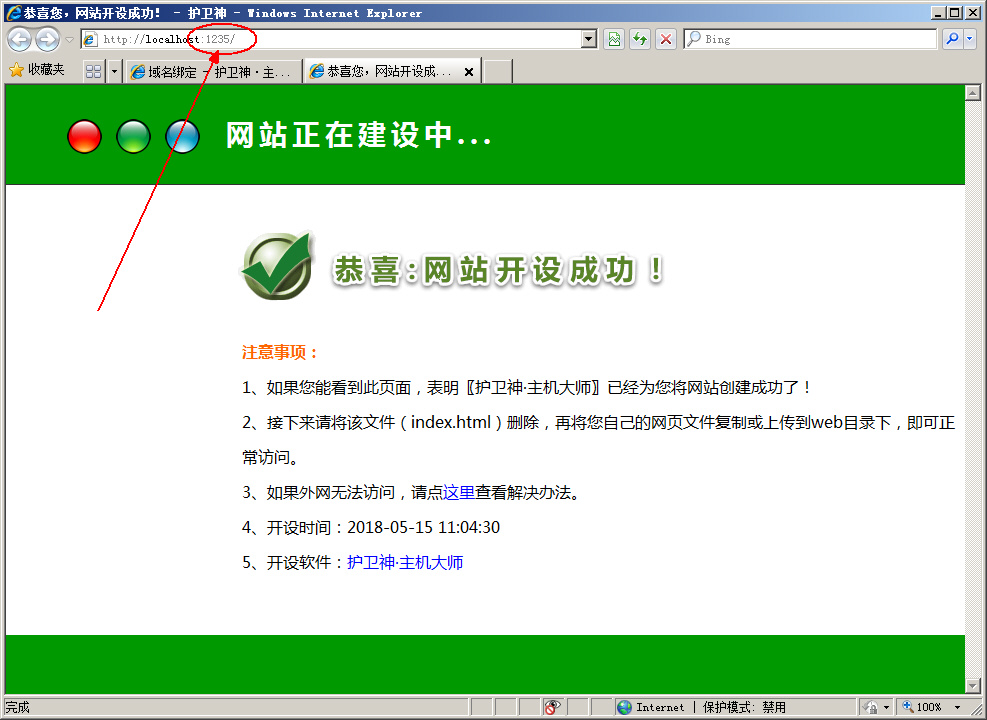Click the search magnifier button
This screenshot has width=987, height=720.
click(952, 39)
